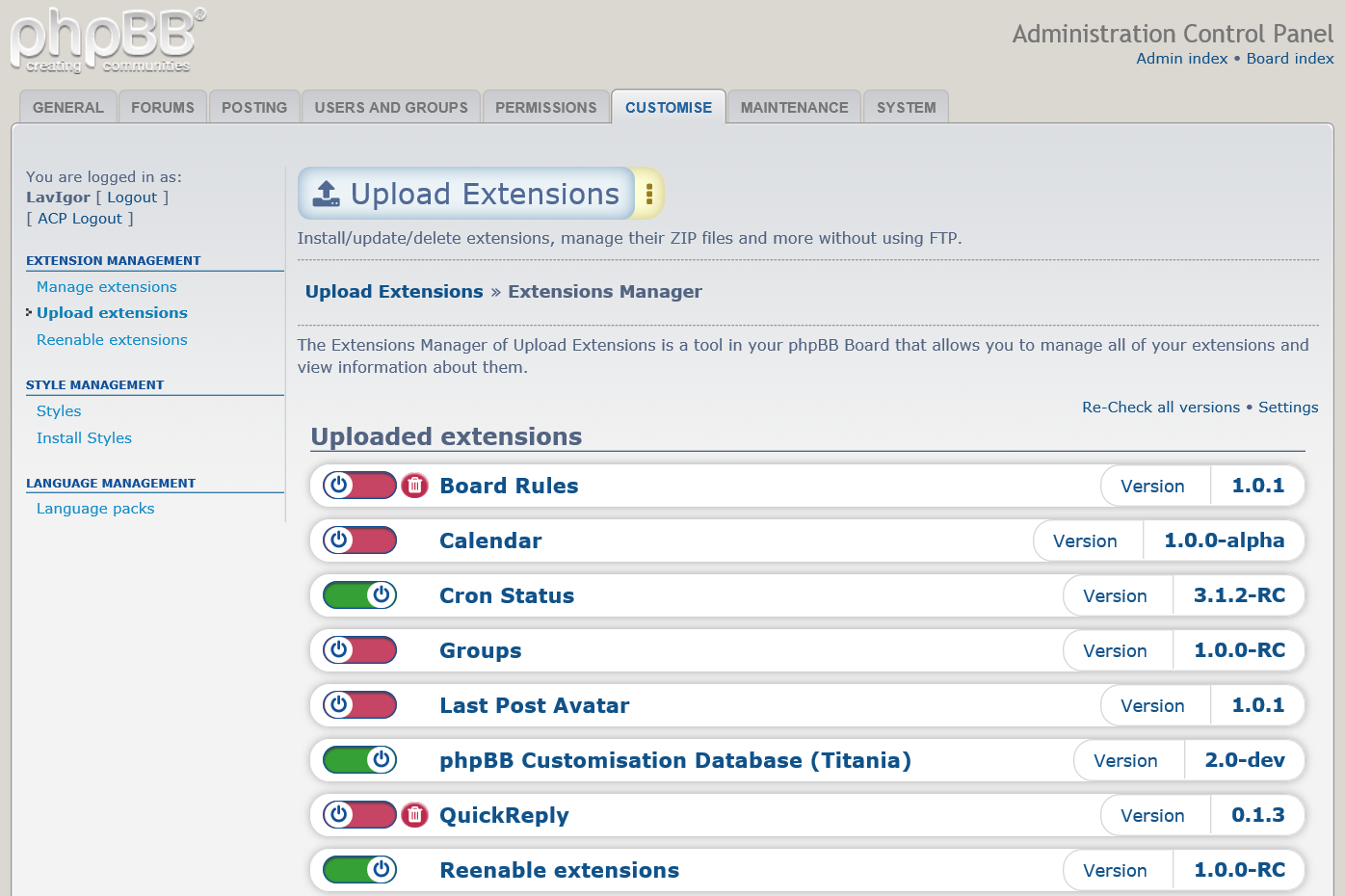This screenshot has height=896, width=1345.
Task: Go to Users and Groups tab
Action: 391,107
